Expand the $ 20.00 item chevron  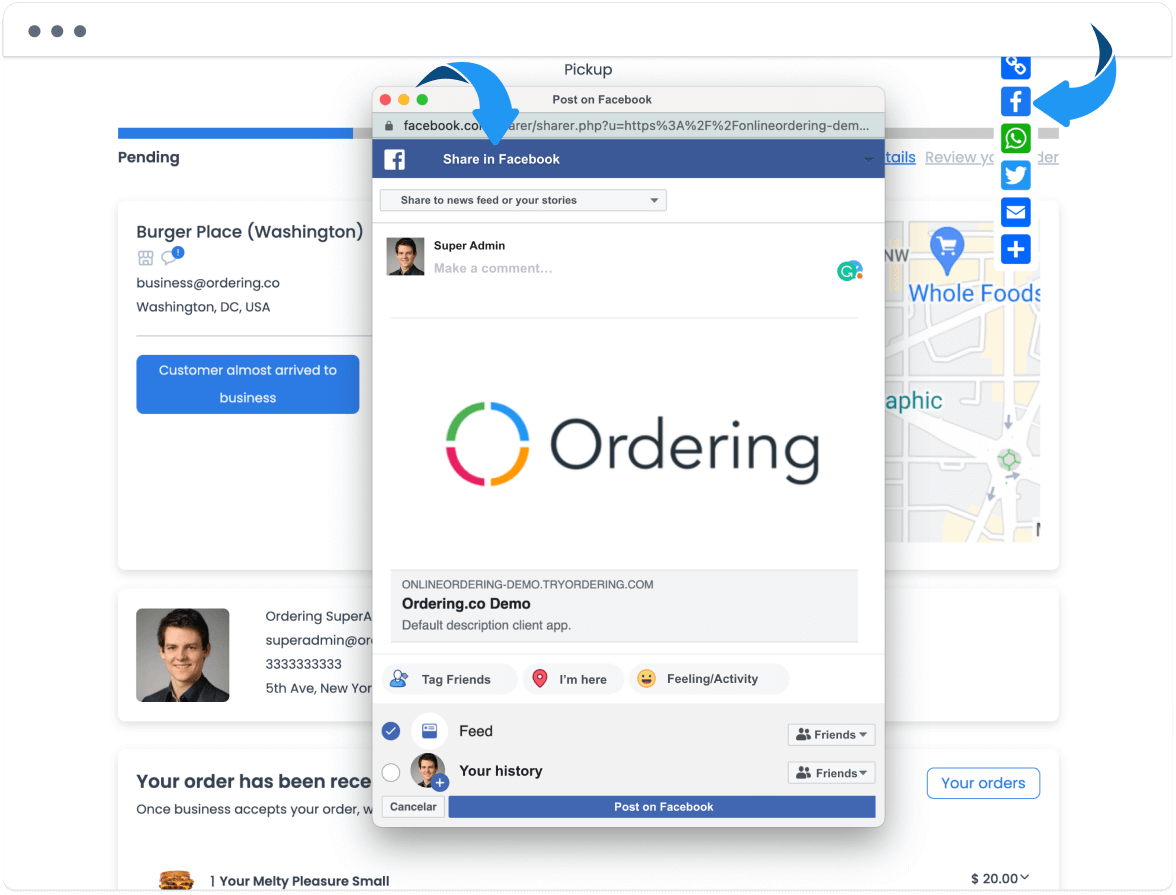click(1024, 877)
